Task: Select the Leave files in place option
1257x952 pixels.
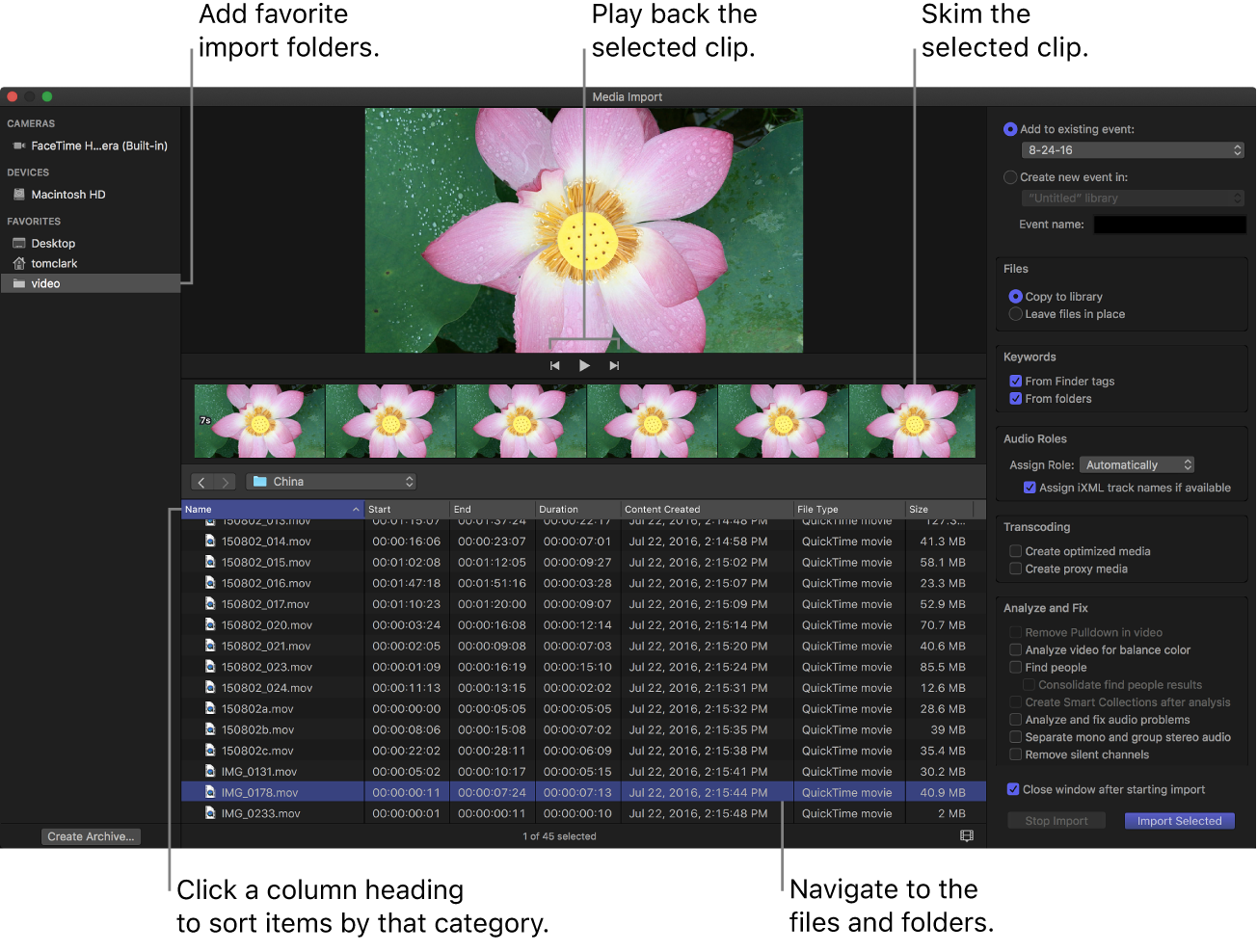Action: [x=1015, y=313]
